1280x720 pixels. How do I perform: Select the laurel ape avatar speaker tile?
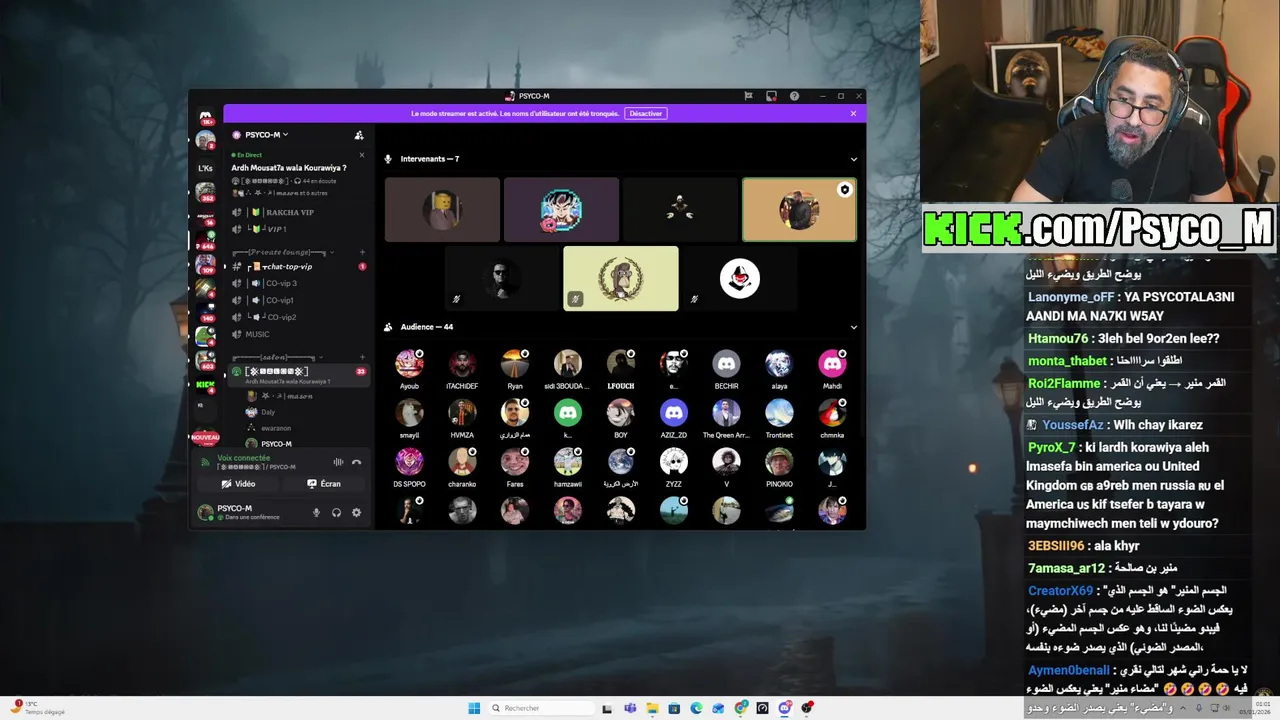(x=621, y=279)
